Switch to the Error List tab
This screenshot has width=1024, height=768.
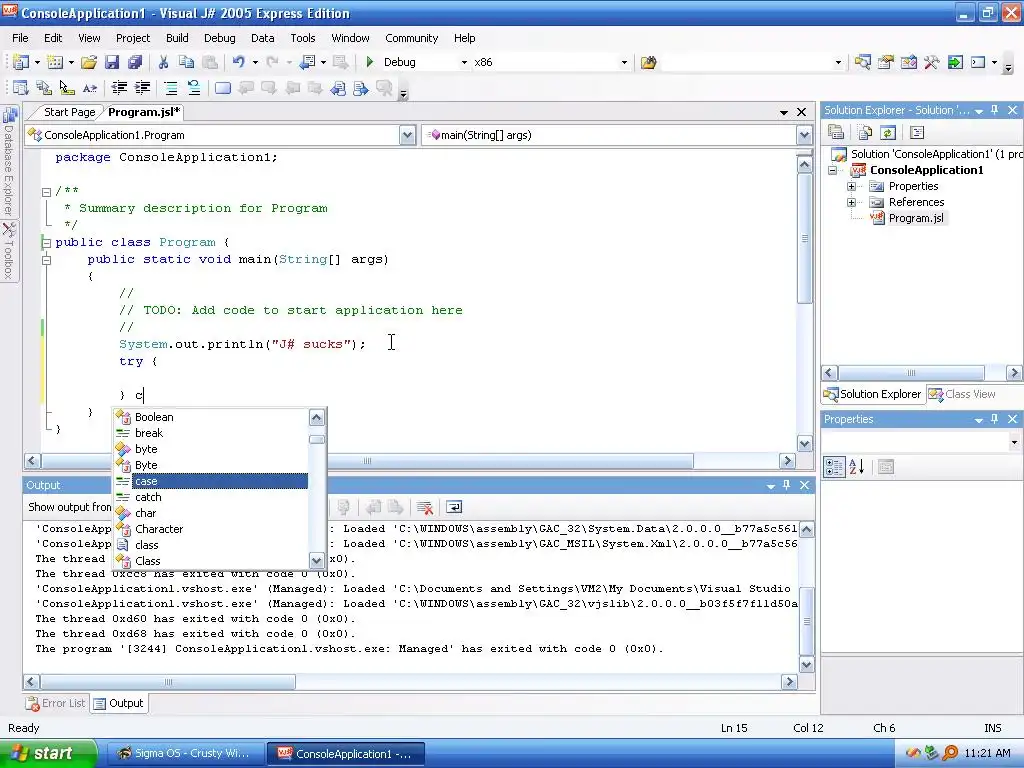[56, 703]
